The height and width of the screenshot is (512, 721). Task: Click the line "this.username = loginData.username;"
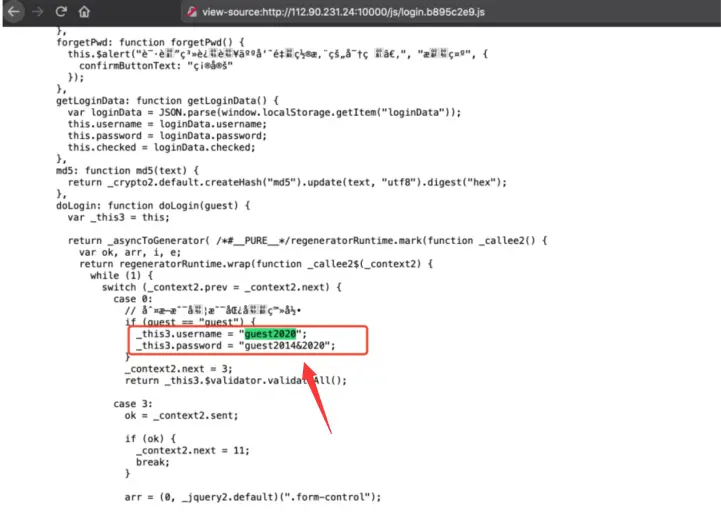click(167, 124)
